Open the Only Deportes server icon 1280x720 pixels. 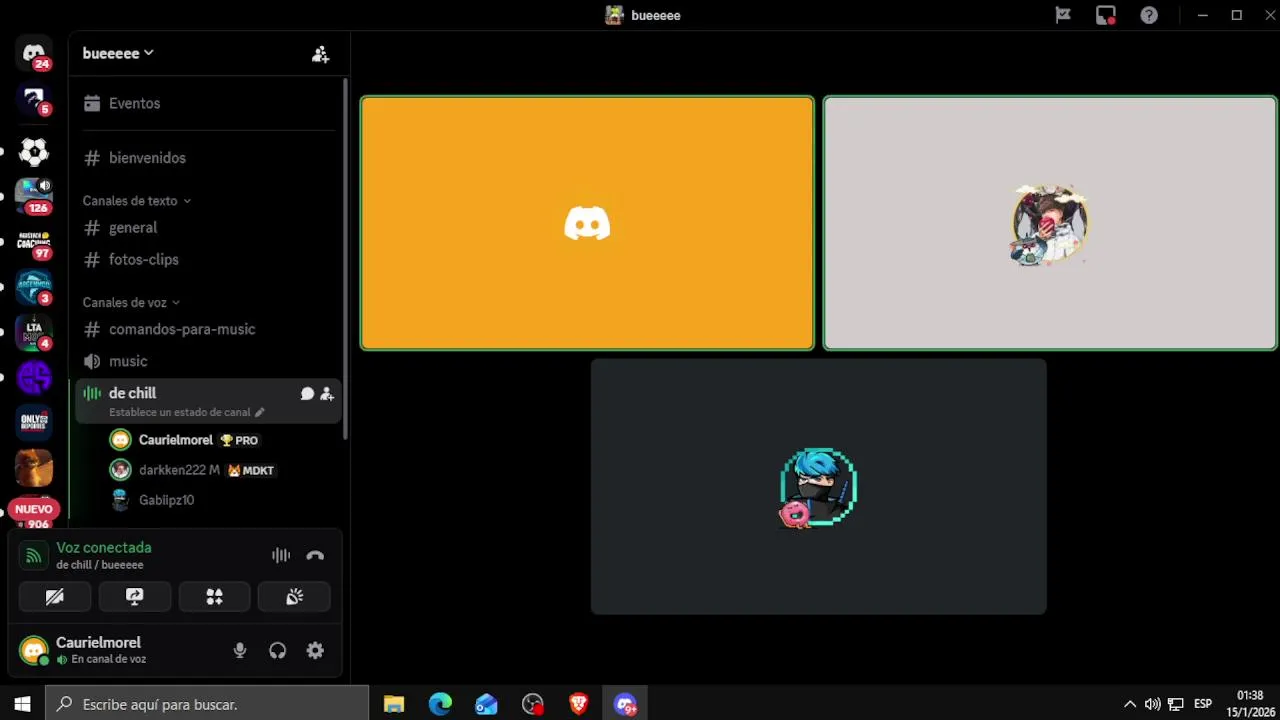[34, 423]
